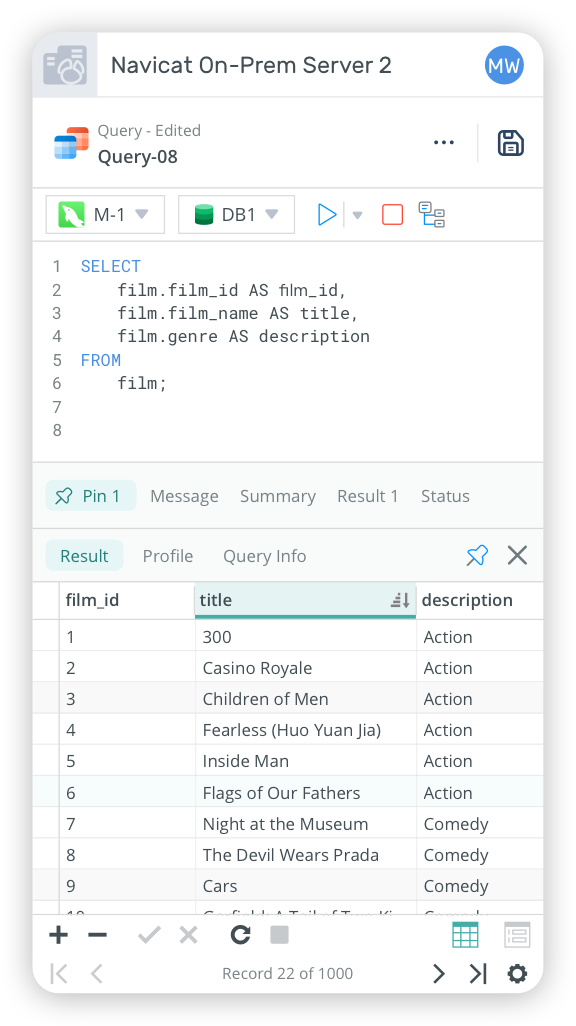Viewport: 576px width, 1026px height.
Task: Stop the query using the red square
Action: 392,215
